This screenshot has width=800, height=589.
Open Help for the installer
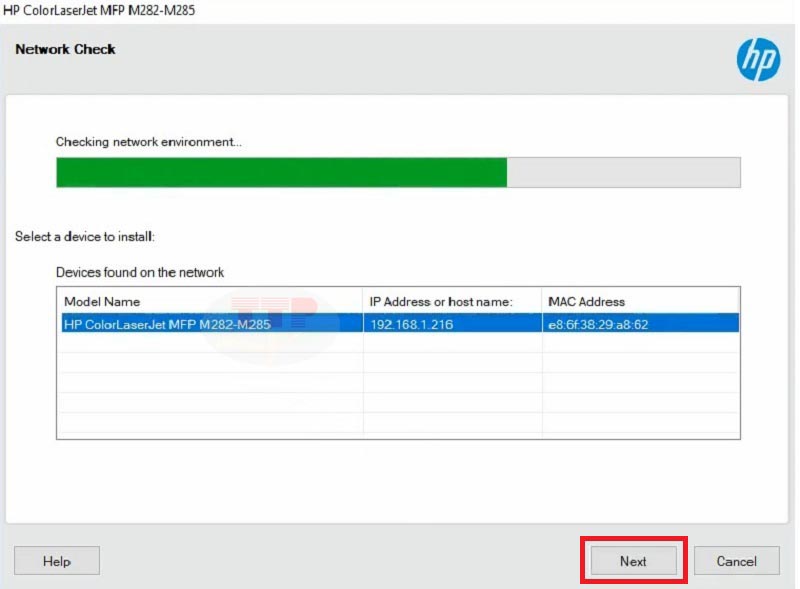(57, 560)
